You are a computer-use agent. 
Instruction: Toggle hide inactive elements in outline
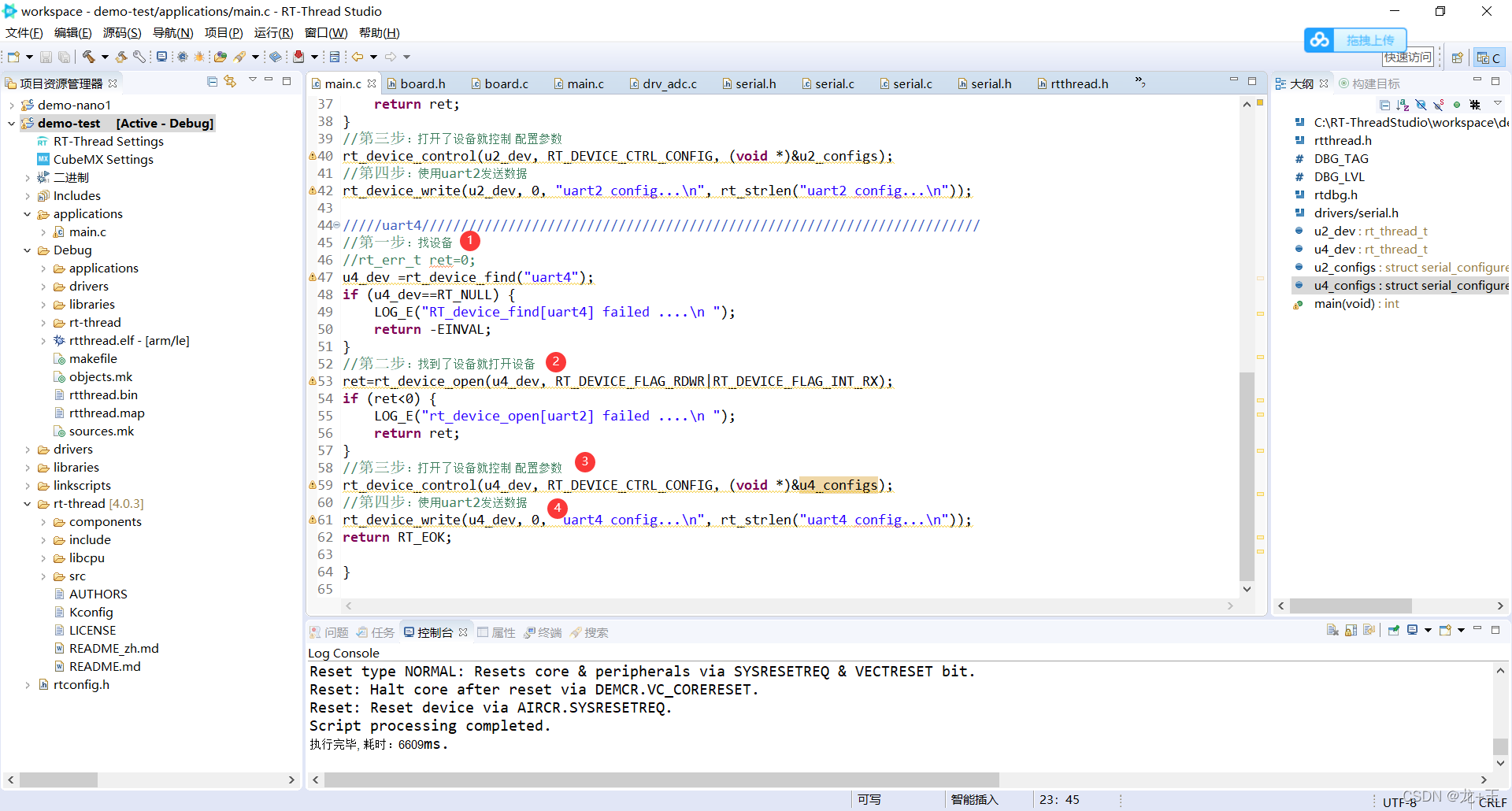pos(1475,105)
